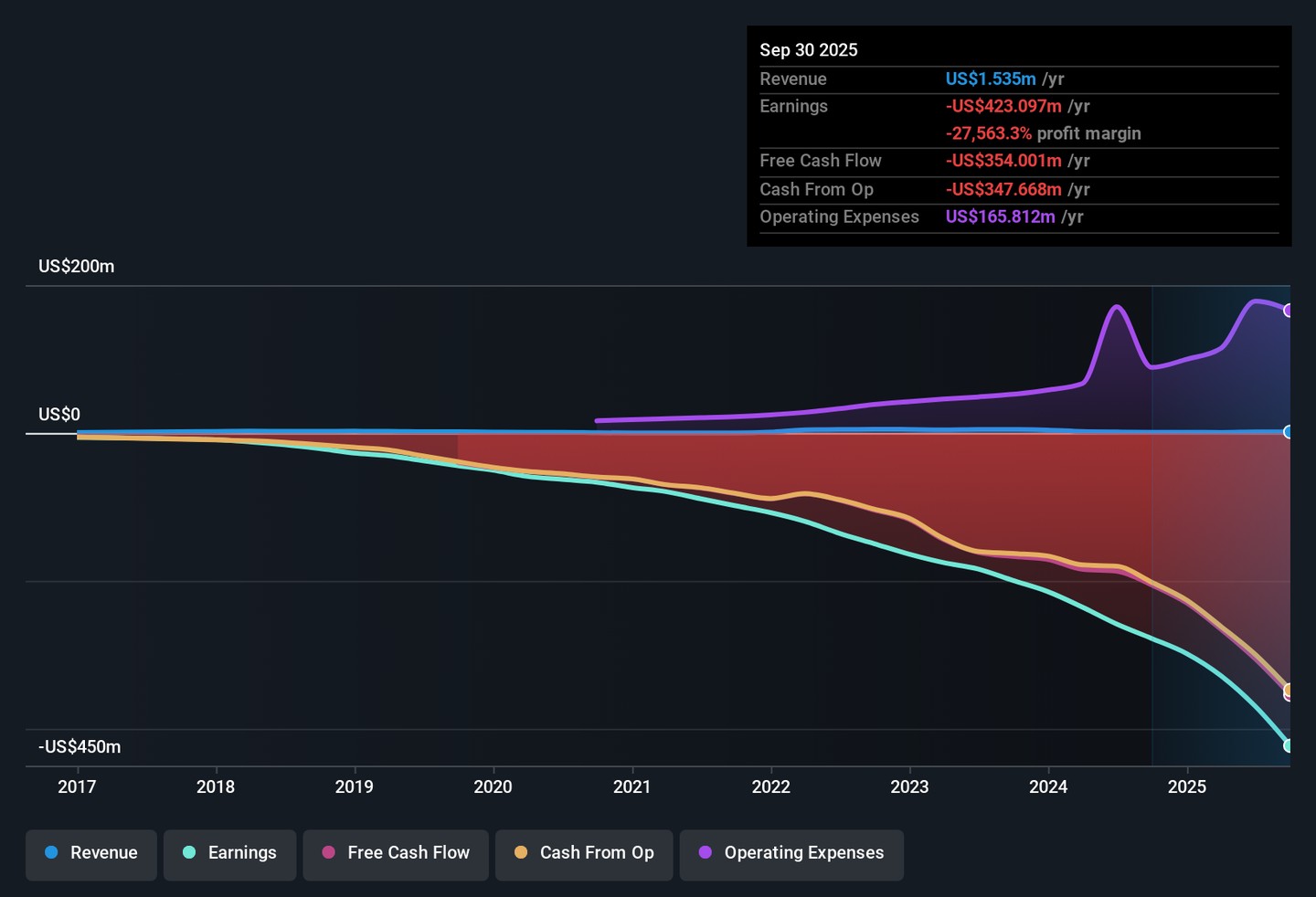Click the Sep 30 2025 tooltip date

(x=808, y=50)
